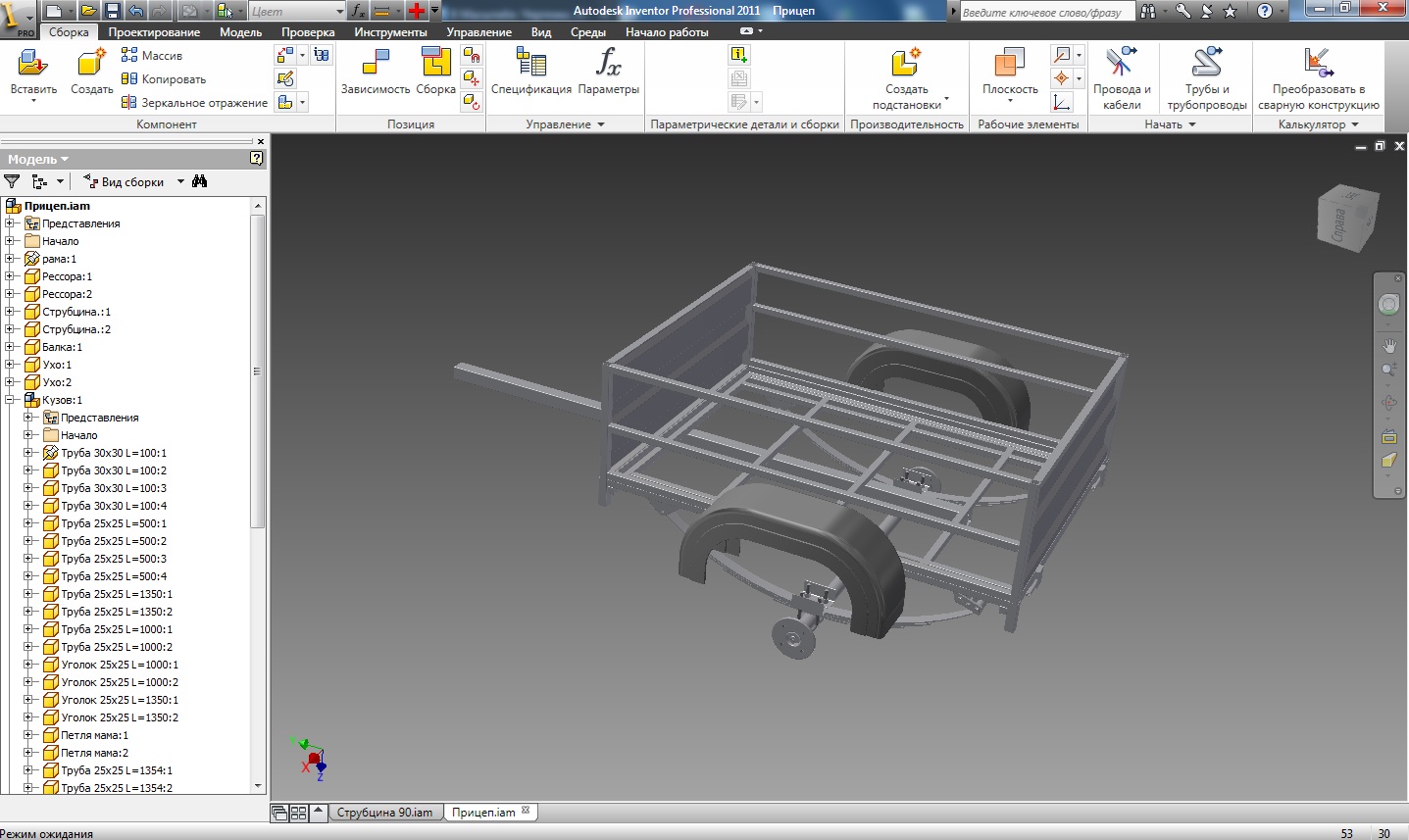Viewport: 1409px width, 840px height.
Task: Select Ухо:2 in model tree
Action: [57, 382]
